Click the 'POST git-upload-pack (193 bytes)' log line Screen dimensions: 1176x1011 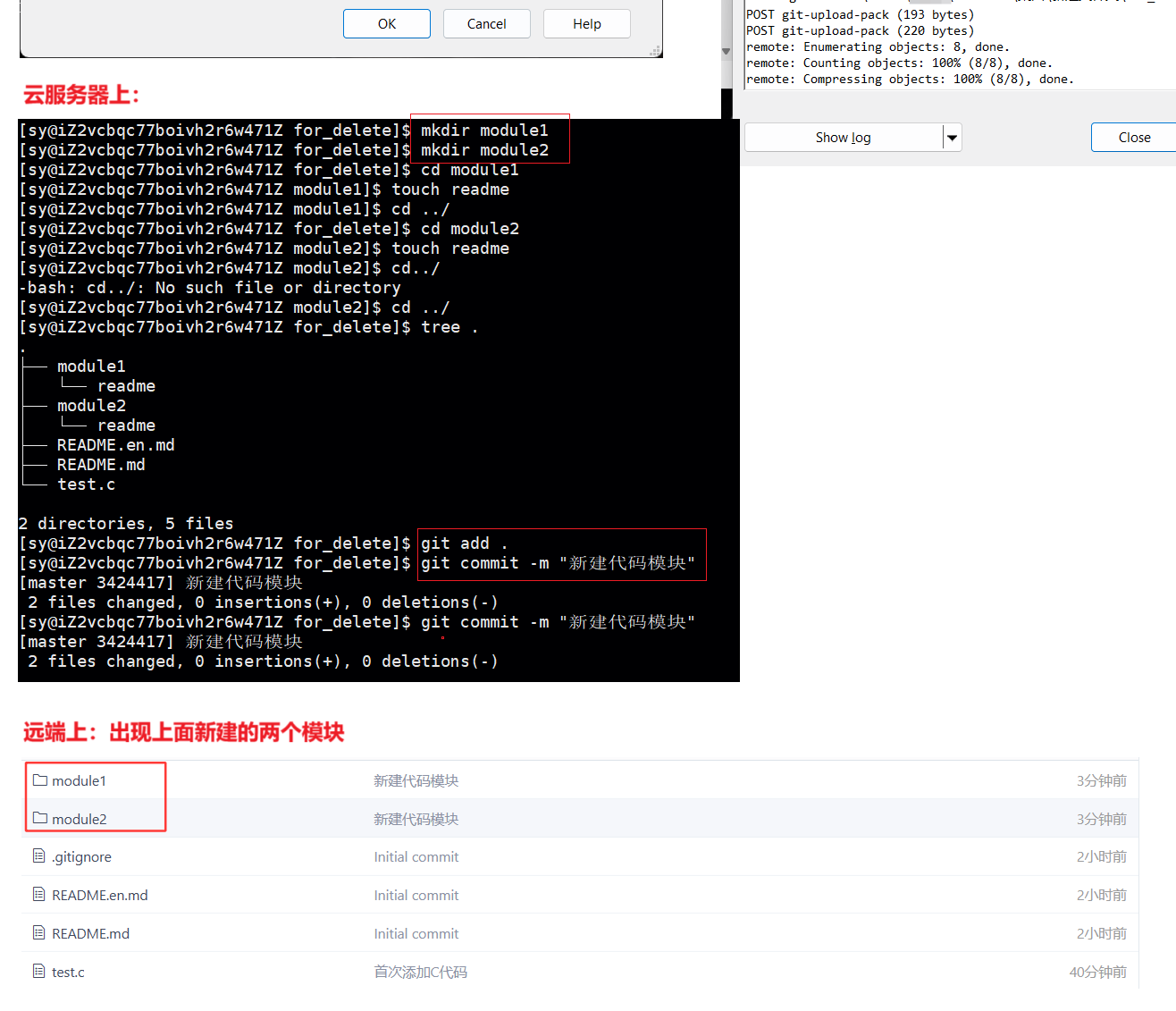[860, 15]
